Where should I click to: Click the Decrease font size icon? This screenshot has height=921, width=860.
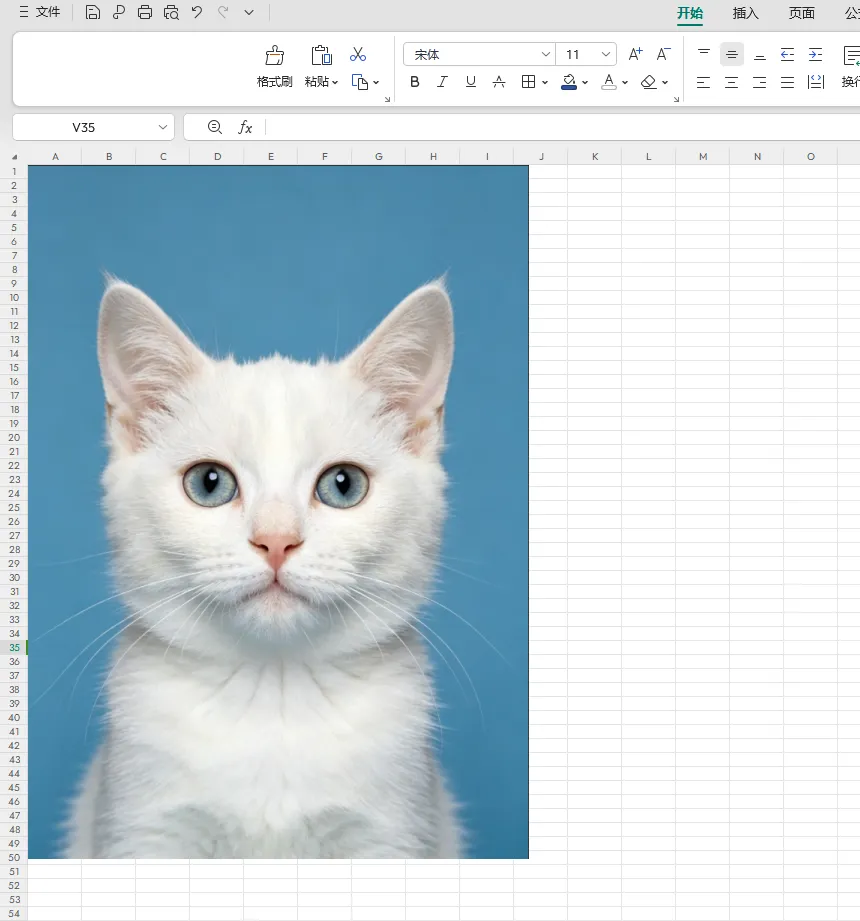click(x=663, y=55)
